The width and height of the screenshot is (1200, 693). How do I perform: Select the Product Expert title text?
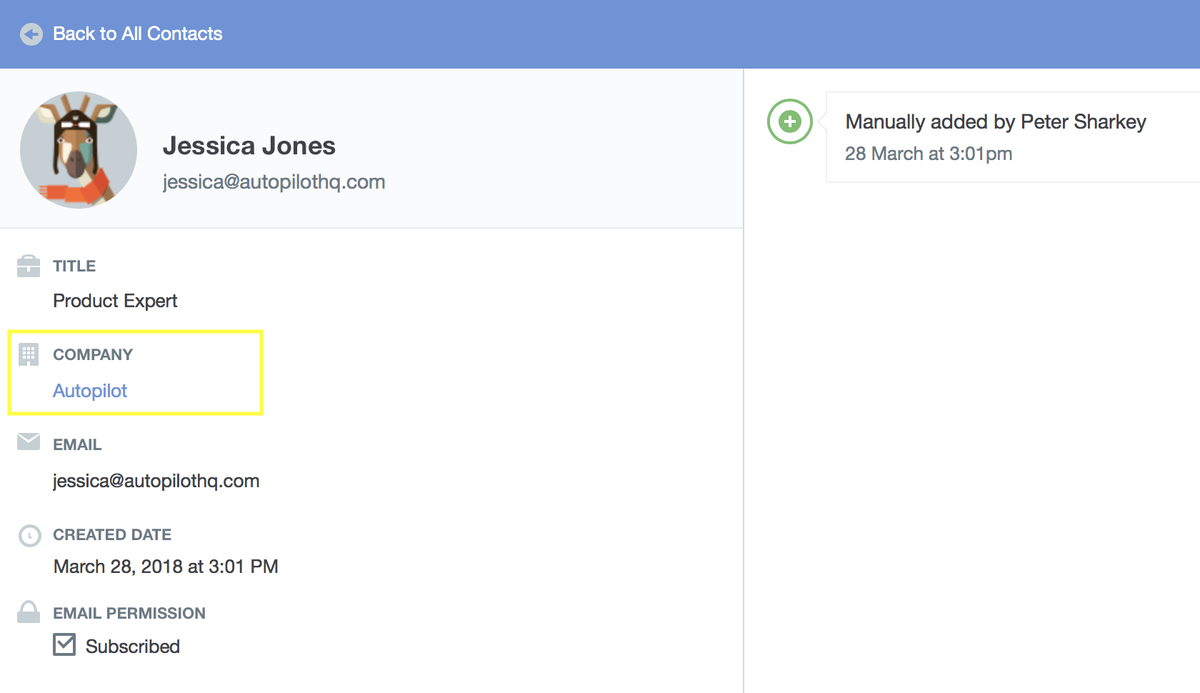[115, 300]
